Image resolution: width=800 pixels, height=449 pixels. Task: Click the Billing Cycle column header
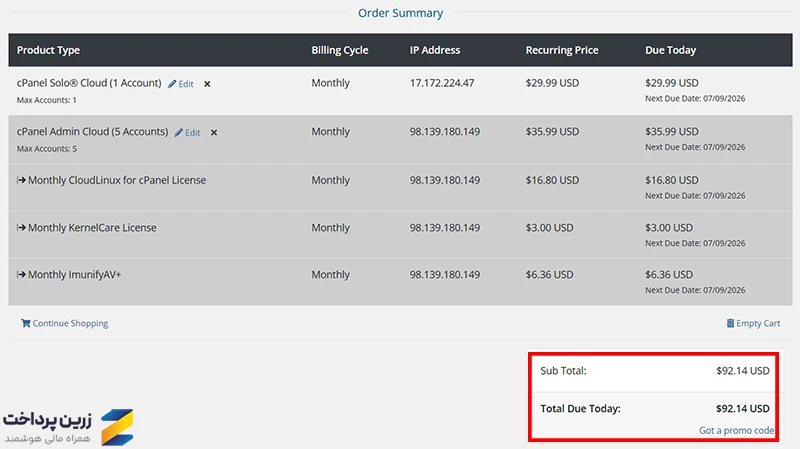click(340, 50)
